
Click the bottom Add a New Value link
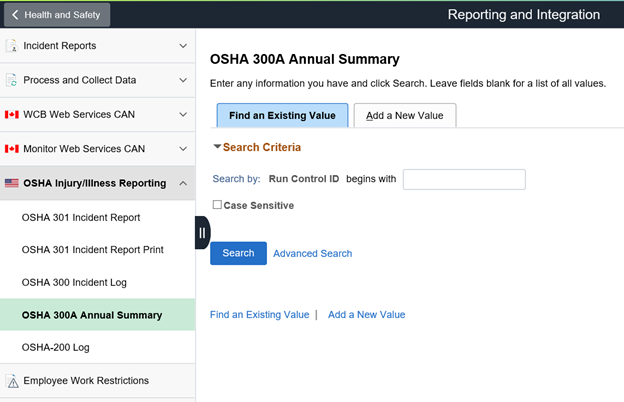[x=366, y=314]
